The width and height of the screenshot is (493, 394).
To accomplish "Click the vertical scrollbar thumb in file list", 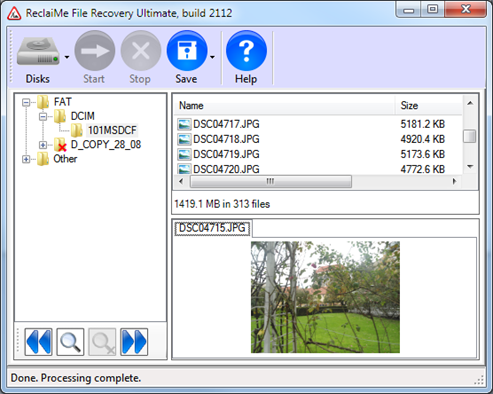I will 470,136.
